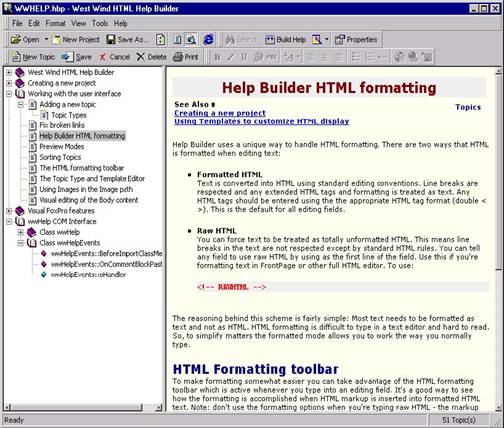Open topic in Internet Explorer icon
This screenshot has height=428, width=504.
point(209,40)
